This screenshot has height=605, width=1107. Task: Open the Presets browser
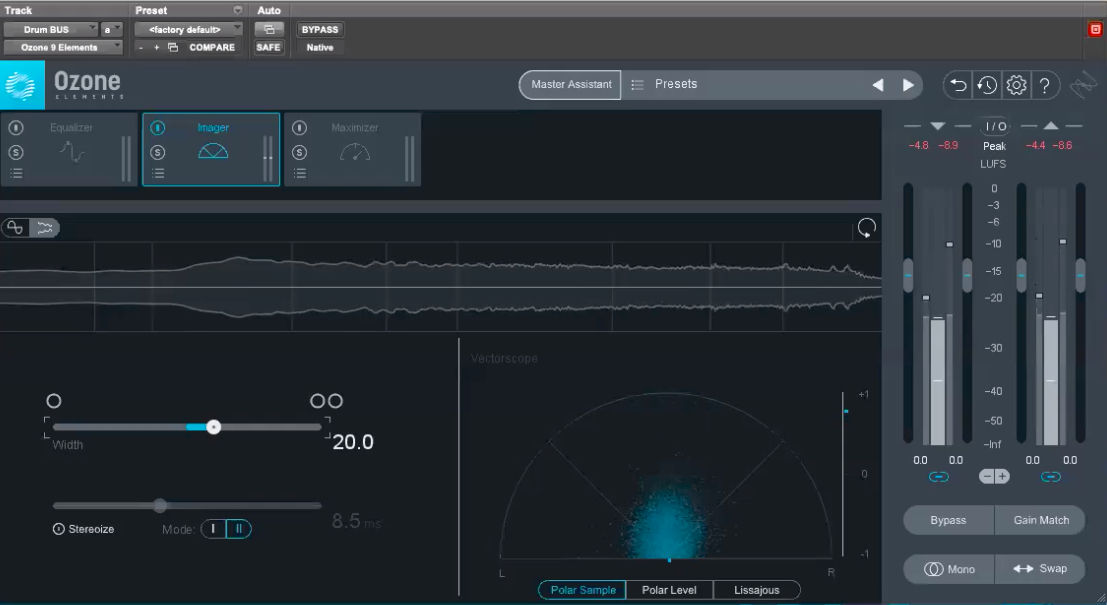coord(676,84)
